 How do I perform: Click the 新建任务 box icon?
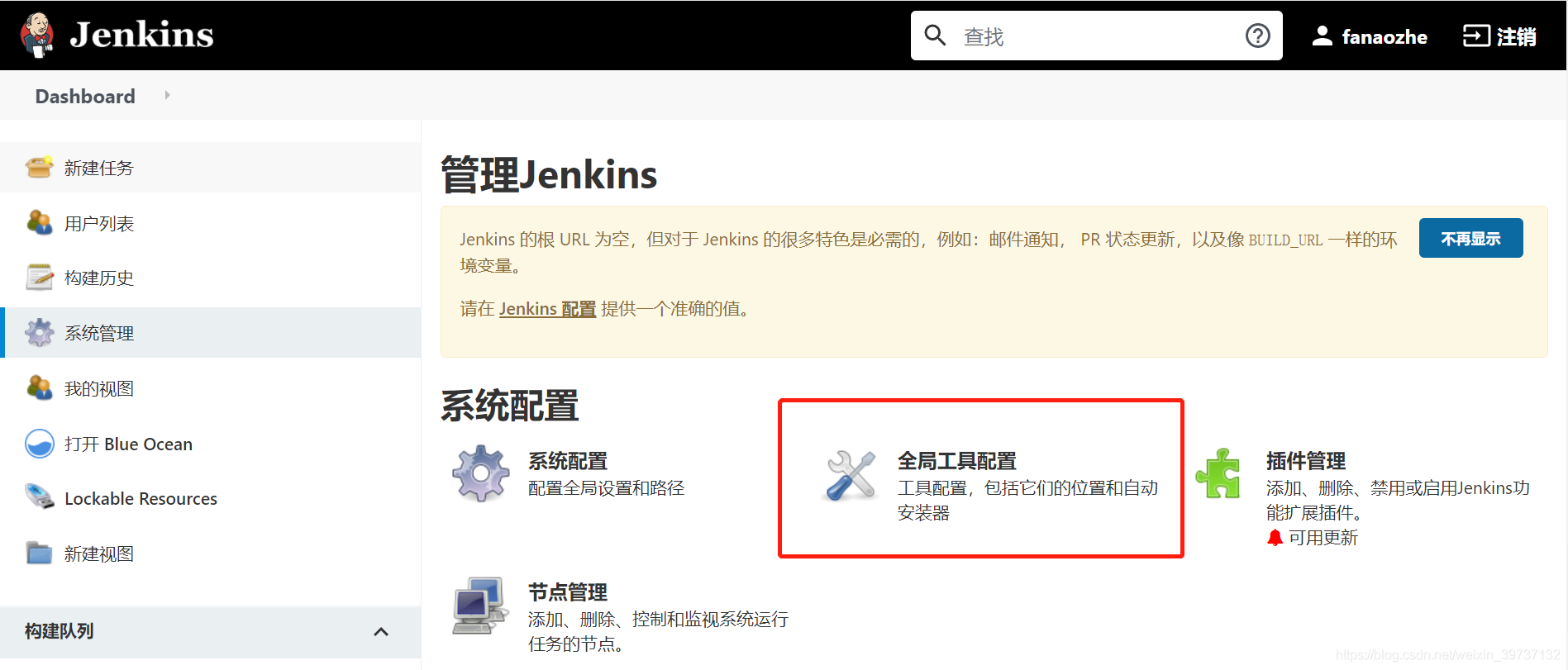[x=40, y=168]
